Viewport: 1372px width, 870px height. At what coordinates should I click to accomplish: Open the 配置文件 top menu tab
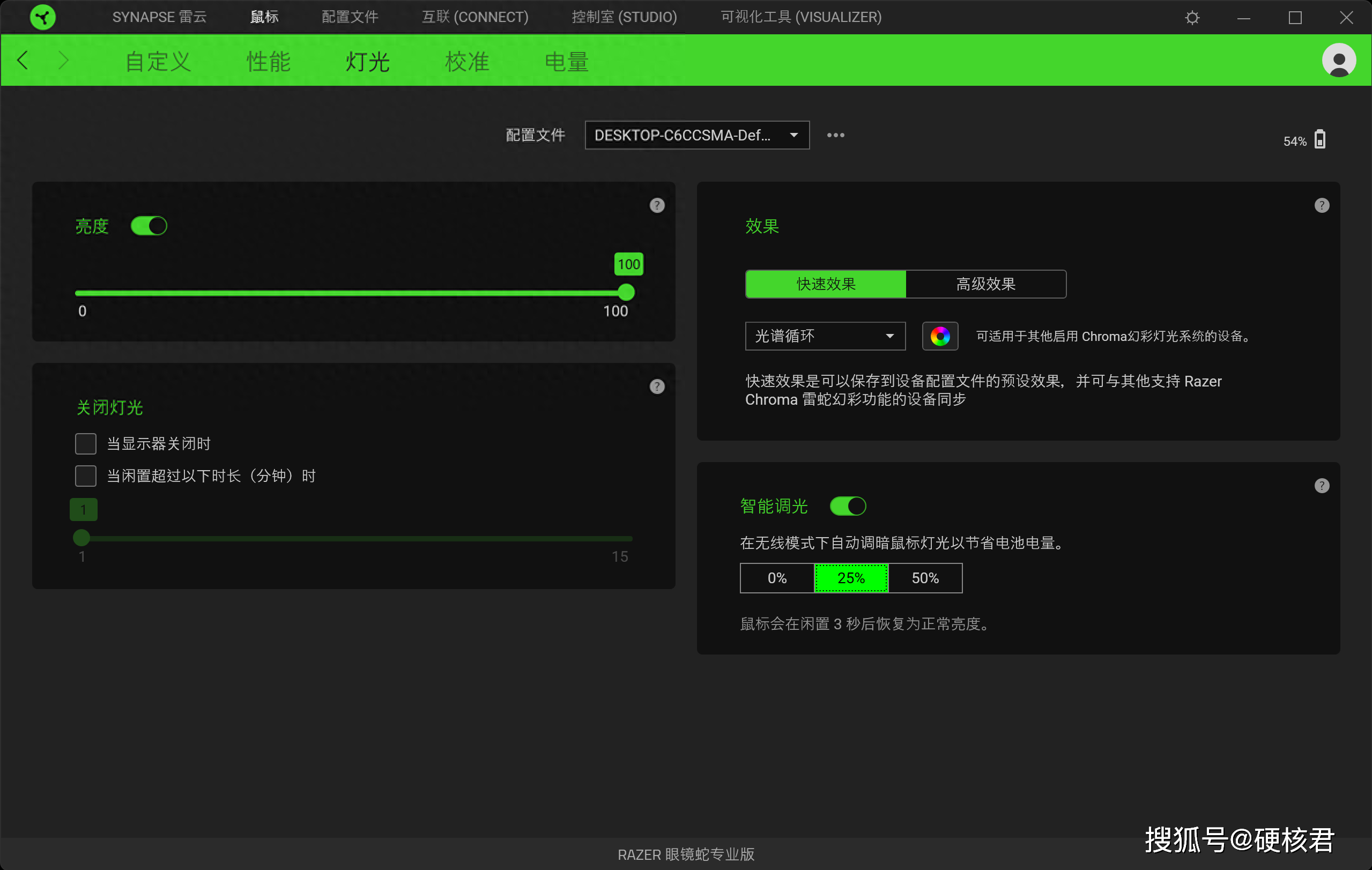[350, 17]
